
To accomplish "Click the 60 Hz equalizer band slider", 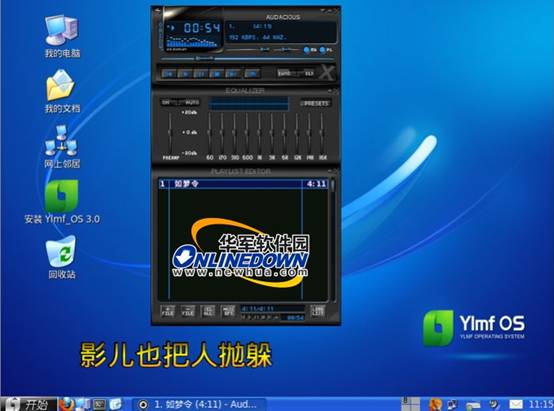I will click(210, 133).
